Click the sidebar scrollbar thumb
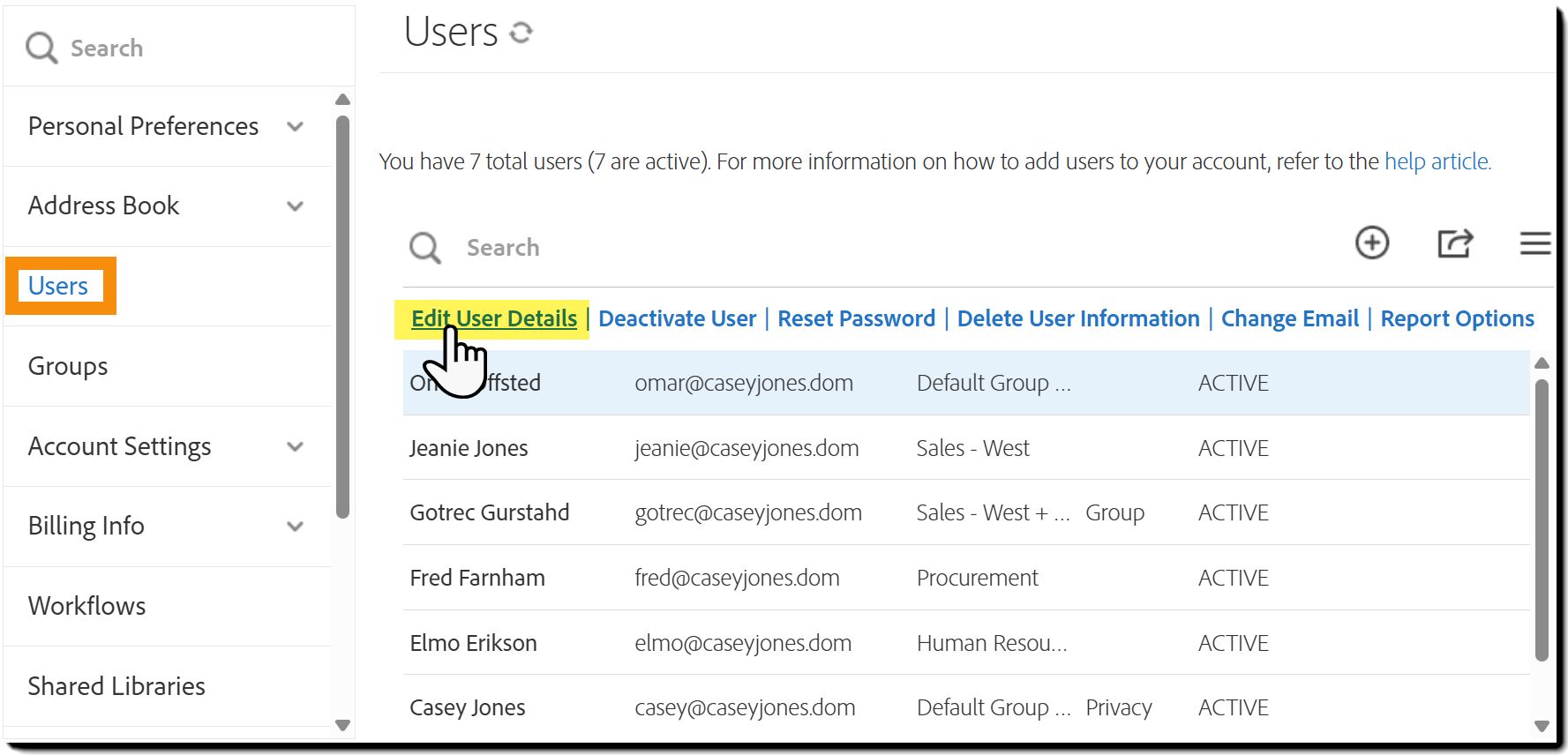1568x755 pixels. pos(343,317)
